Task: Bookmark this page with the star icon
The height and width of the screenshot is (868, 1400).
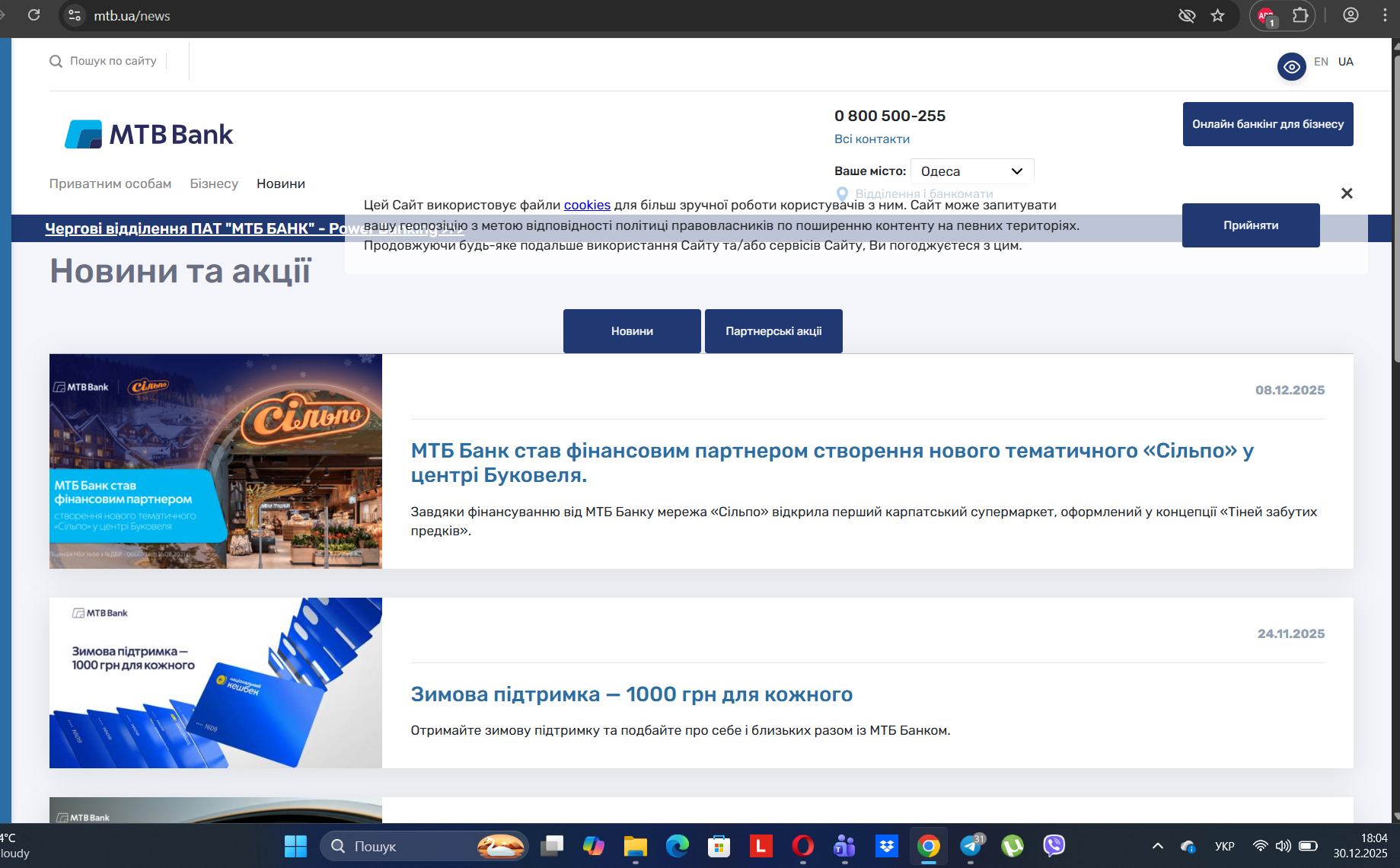Action: coord(1218,15)
